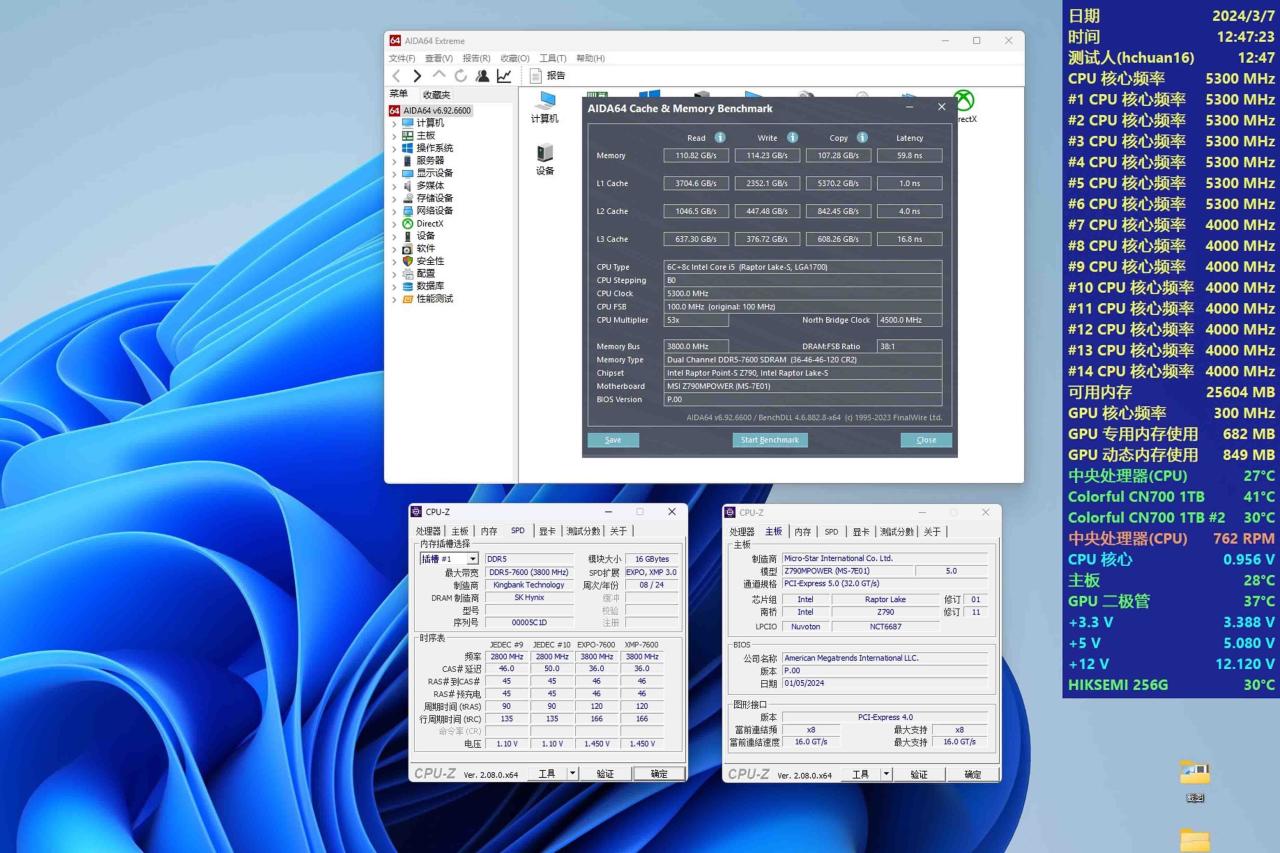Expand the 配置 tree node
Image resolution: width=1280 pixels, height=853 pixels.
(x=394, y=274)
